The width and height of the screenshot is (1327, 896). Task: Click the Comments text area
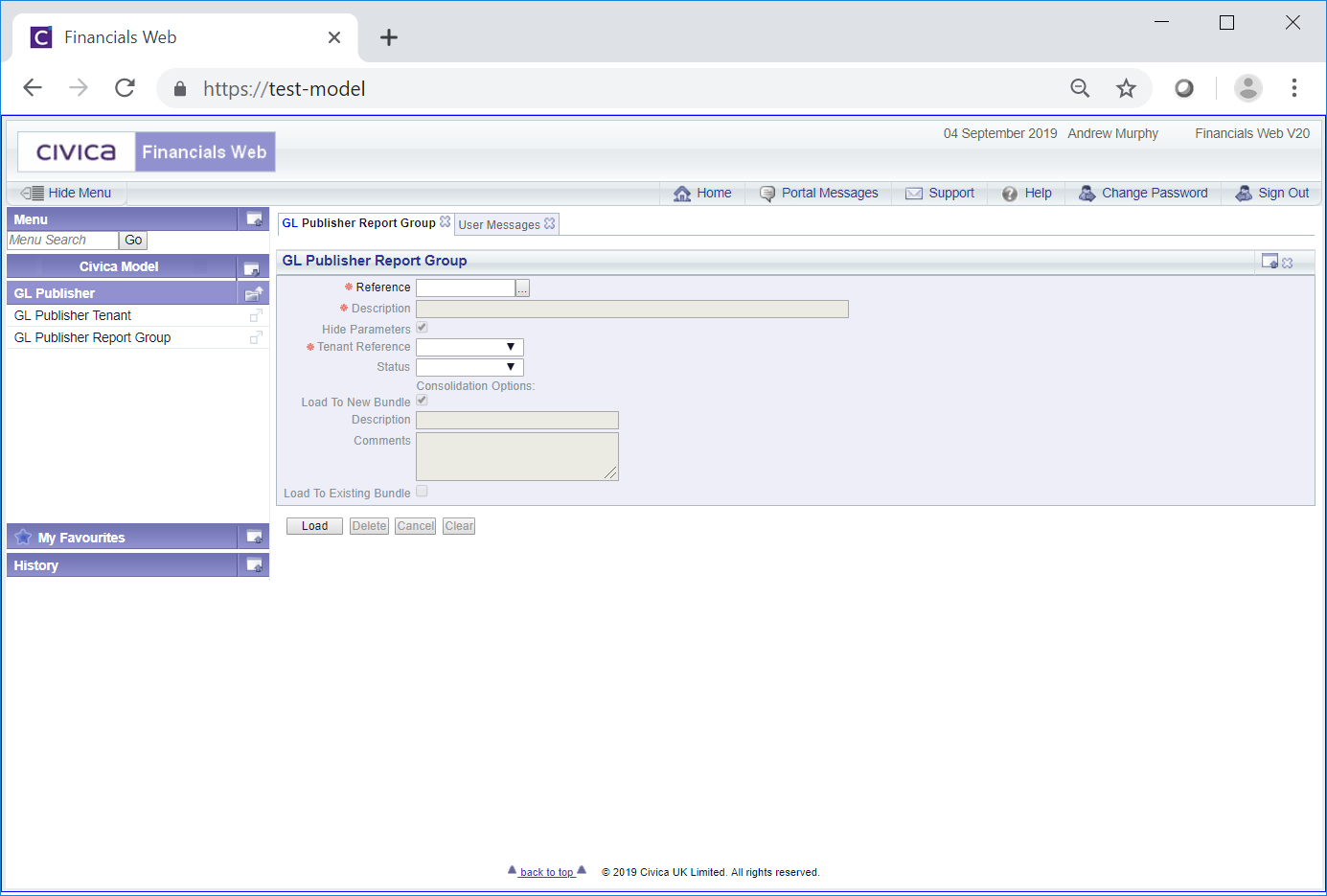tap(517, 456)
